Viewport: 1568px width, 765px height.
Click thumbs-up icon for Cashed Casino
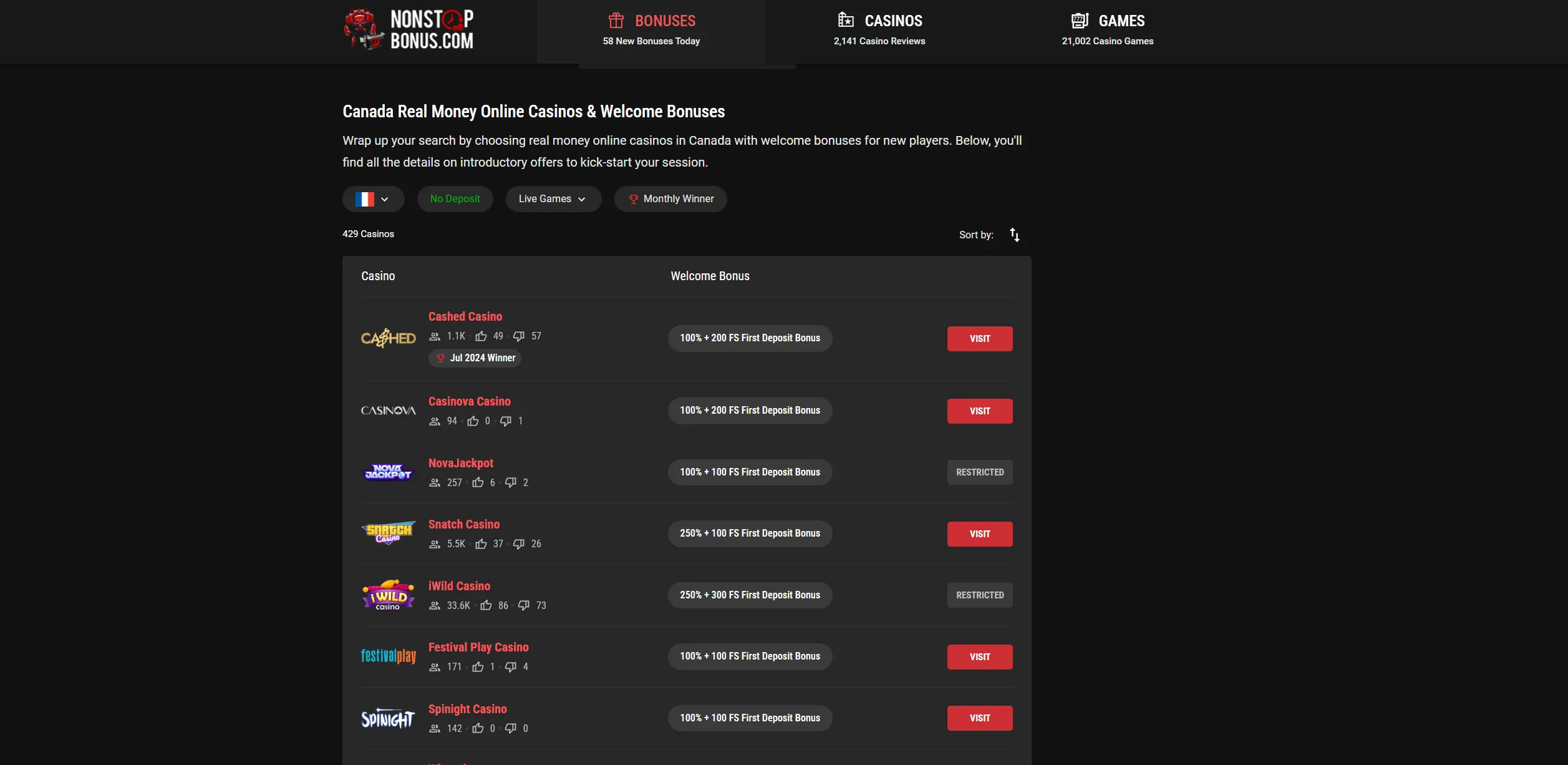coord(481,336)
